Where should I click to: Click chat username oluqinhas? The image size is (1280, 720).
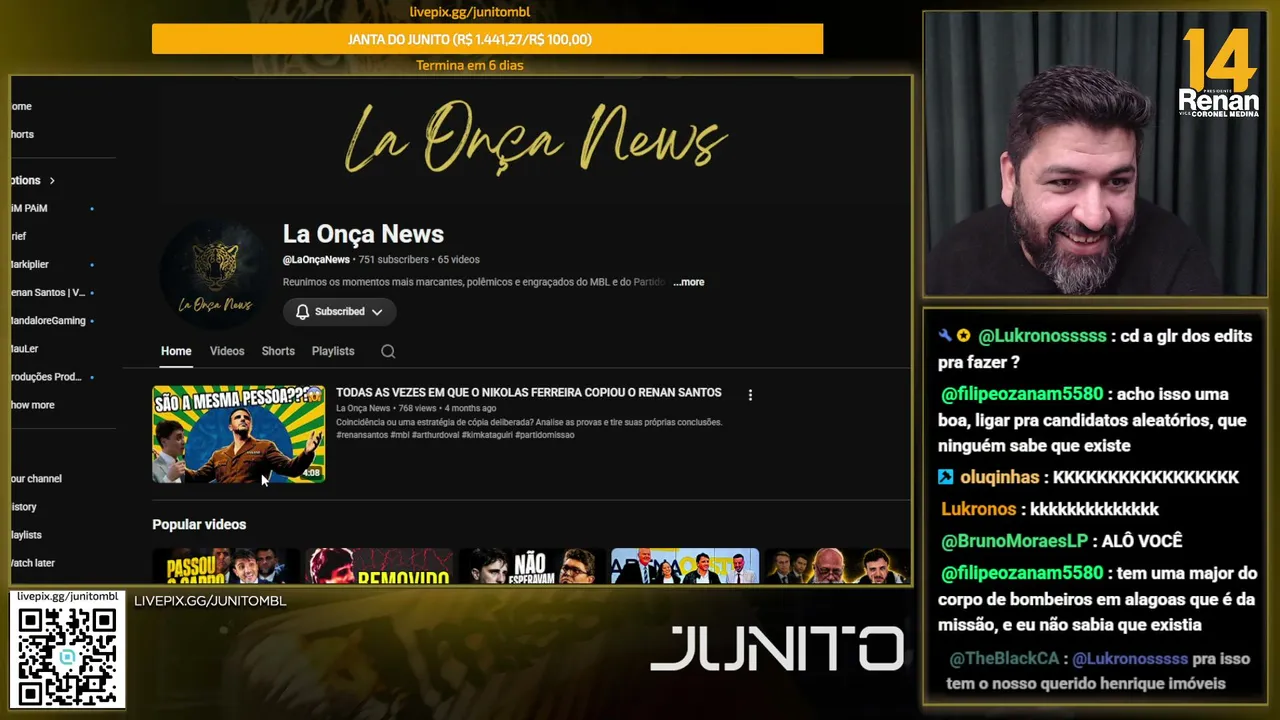(x=1000, y=477)
